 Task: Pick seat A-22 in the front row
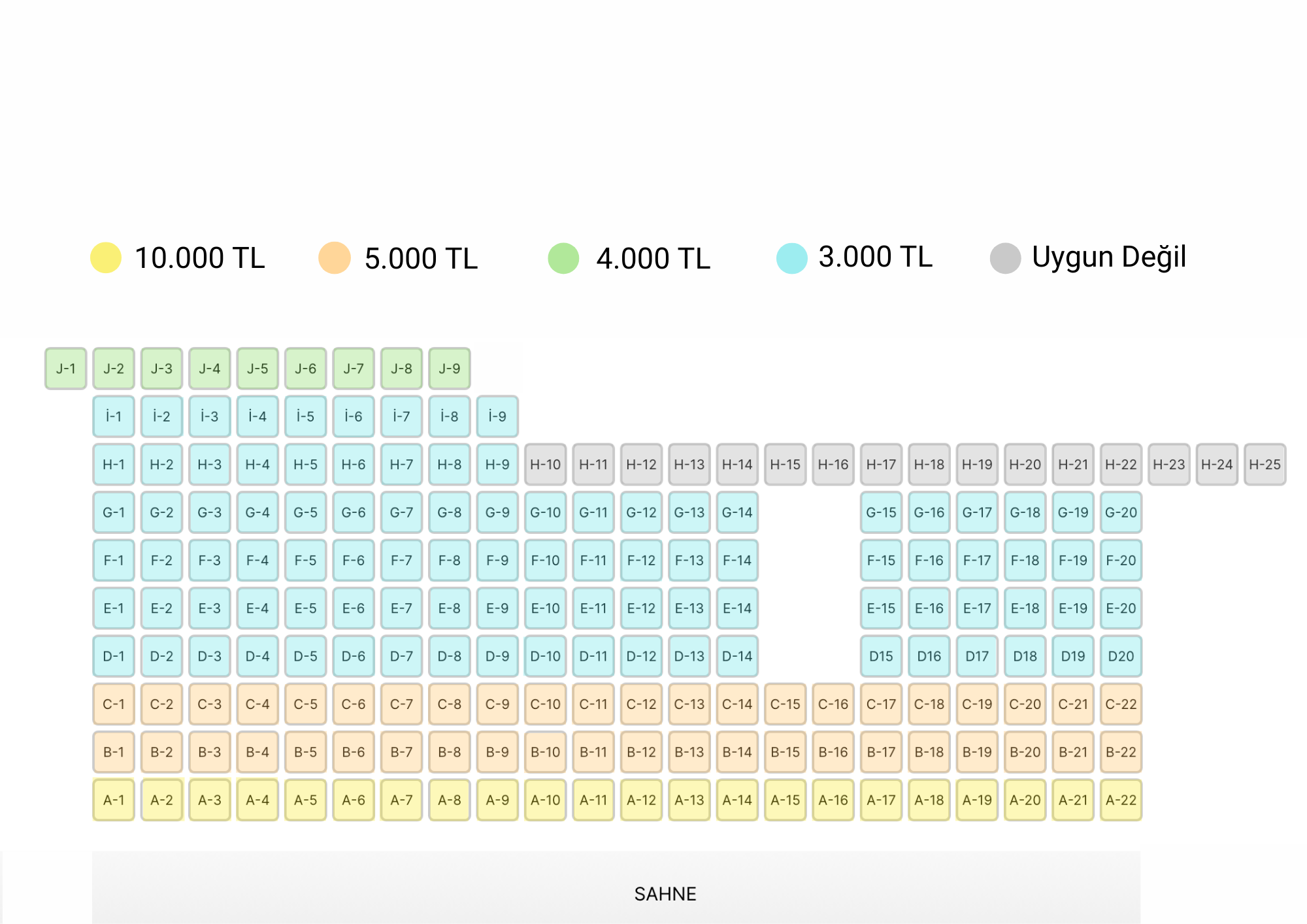pos(1121,800)
